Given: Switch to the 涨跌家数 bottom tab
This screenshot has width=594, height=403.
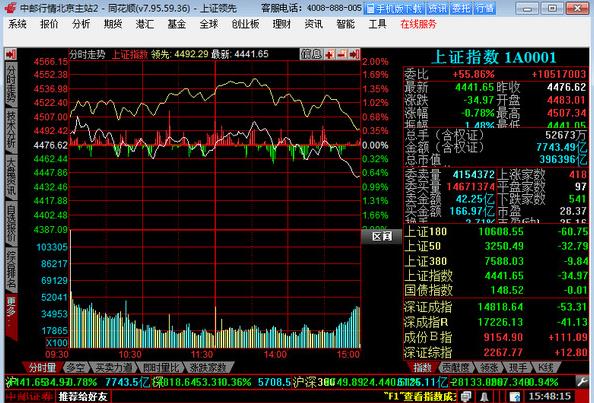Looking at the screenshot, I should [208, 367].
